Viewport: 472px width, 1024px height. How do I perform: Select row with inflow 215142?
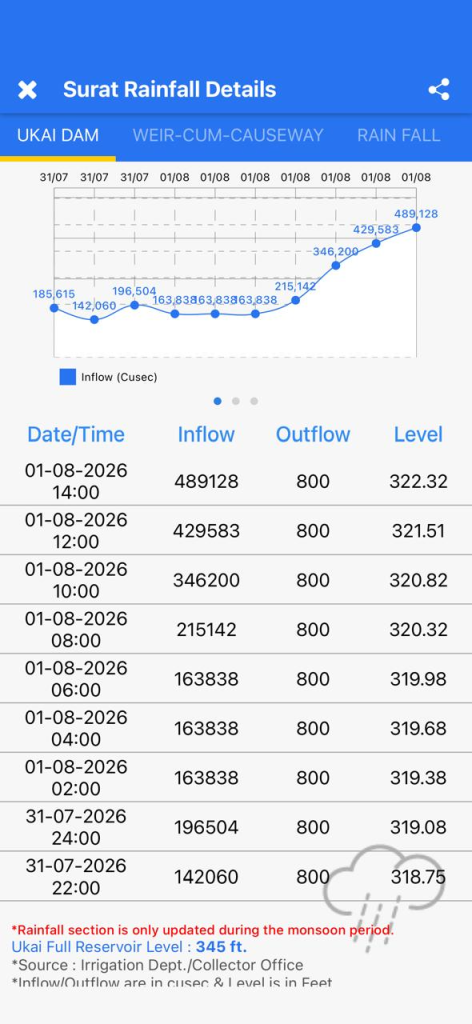click(236, 629)
